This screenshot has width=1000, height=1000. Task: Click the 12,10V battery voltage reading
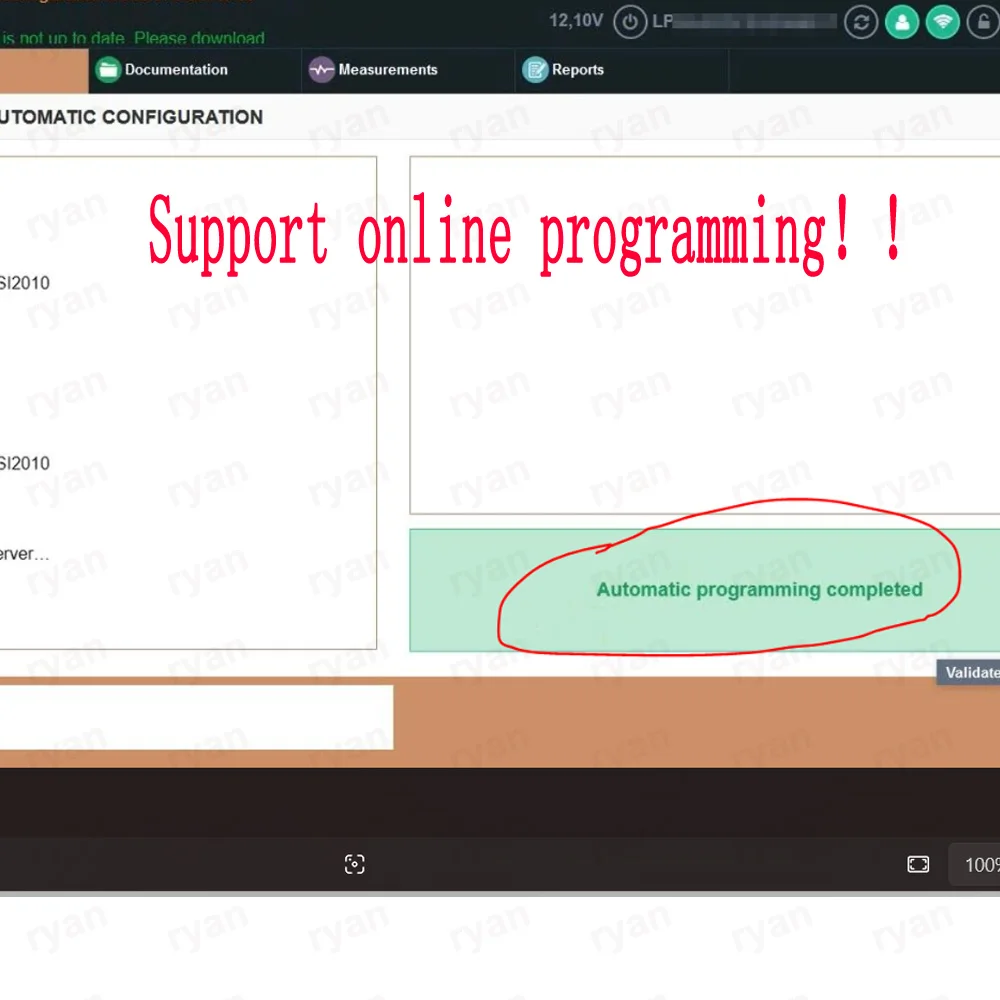(x=576, y=21)
